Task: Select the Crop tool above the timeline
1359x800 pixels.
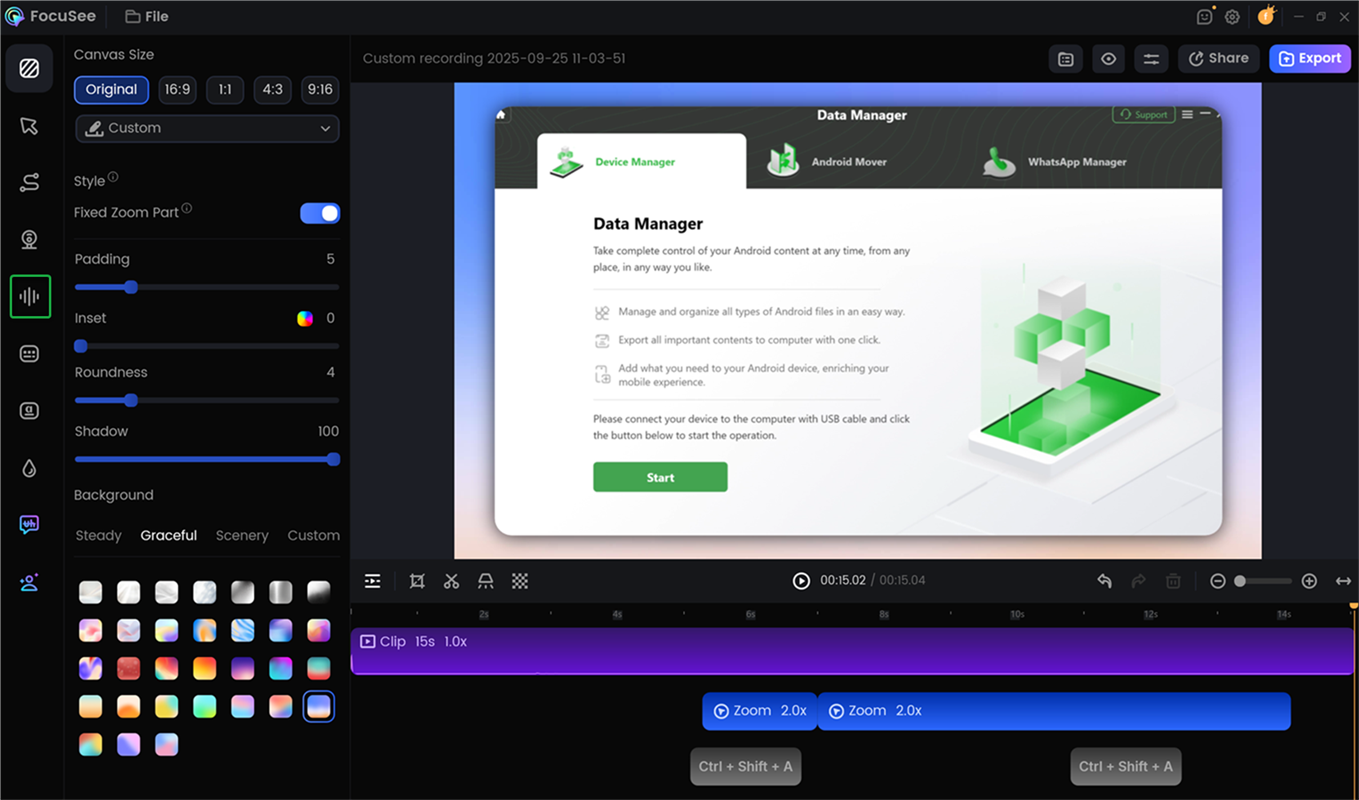Action: pyautogui.click(x=417, y=580)
